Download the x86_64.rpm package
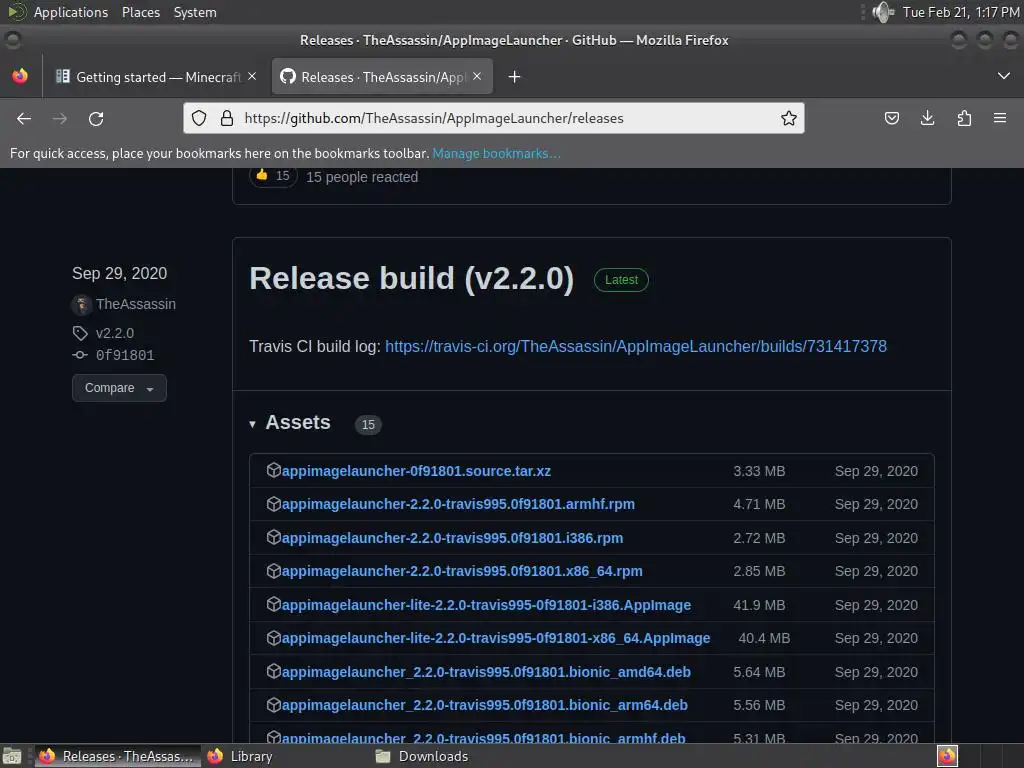 462,571
